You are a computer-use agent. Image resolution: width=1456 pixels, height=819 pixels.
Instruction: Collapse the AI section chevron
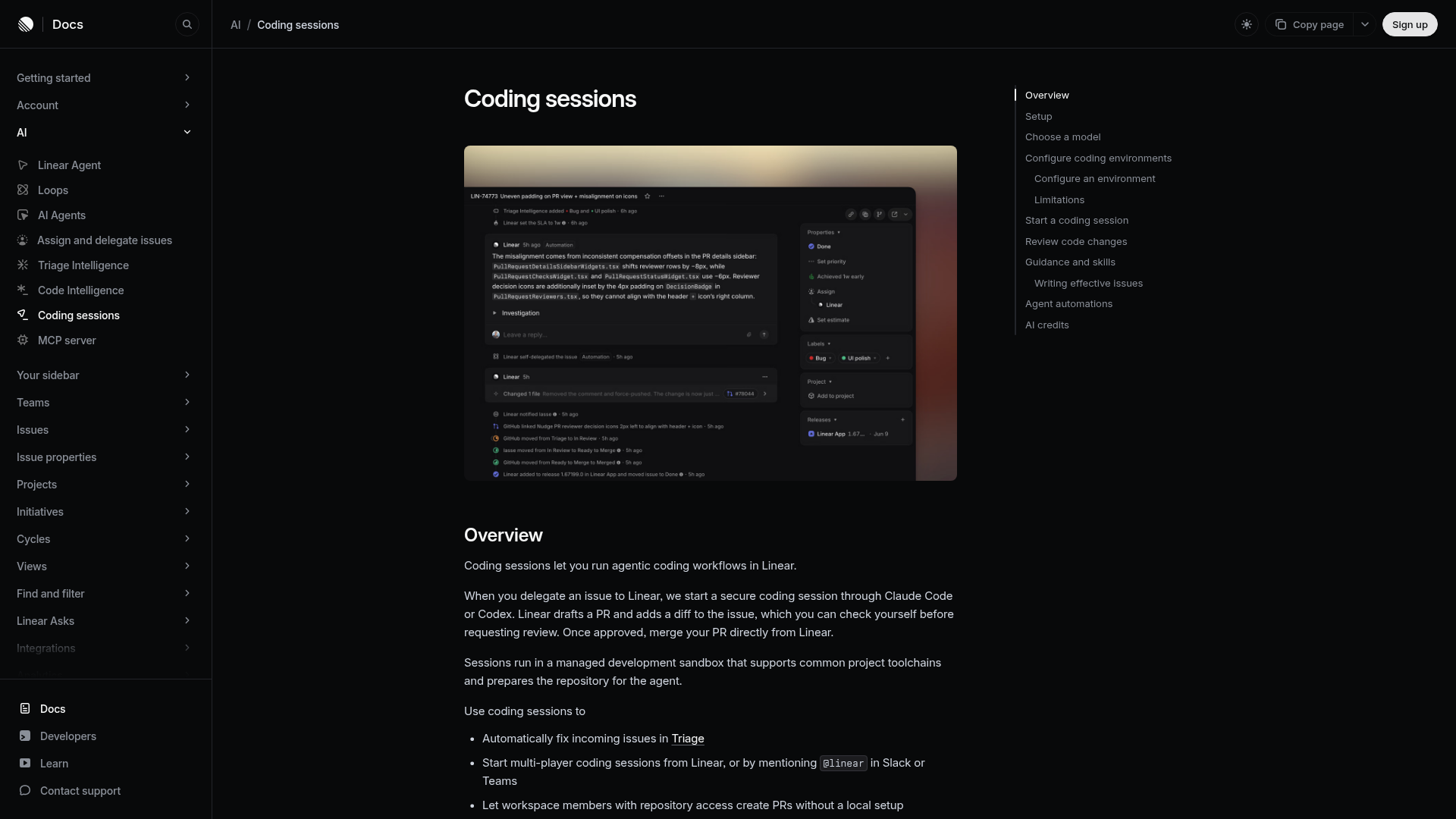tap(187, 132)
